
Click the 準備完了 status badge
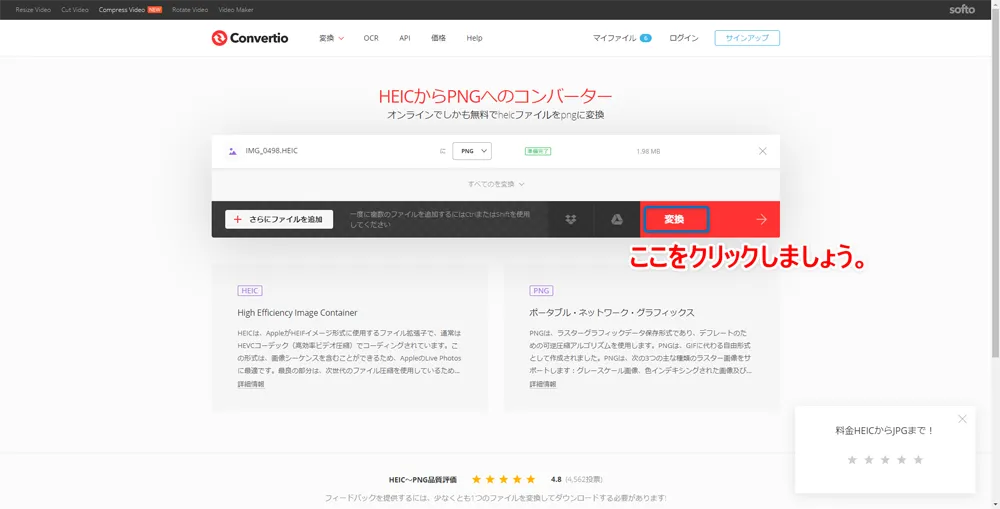(538, 152)
